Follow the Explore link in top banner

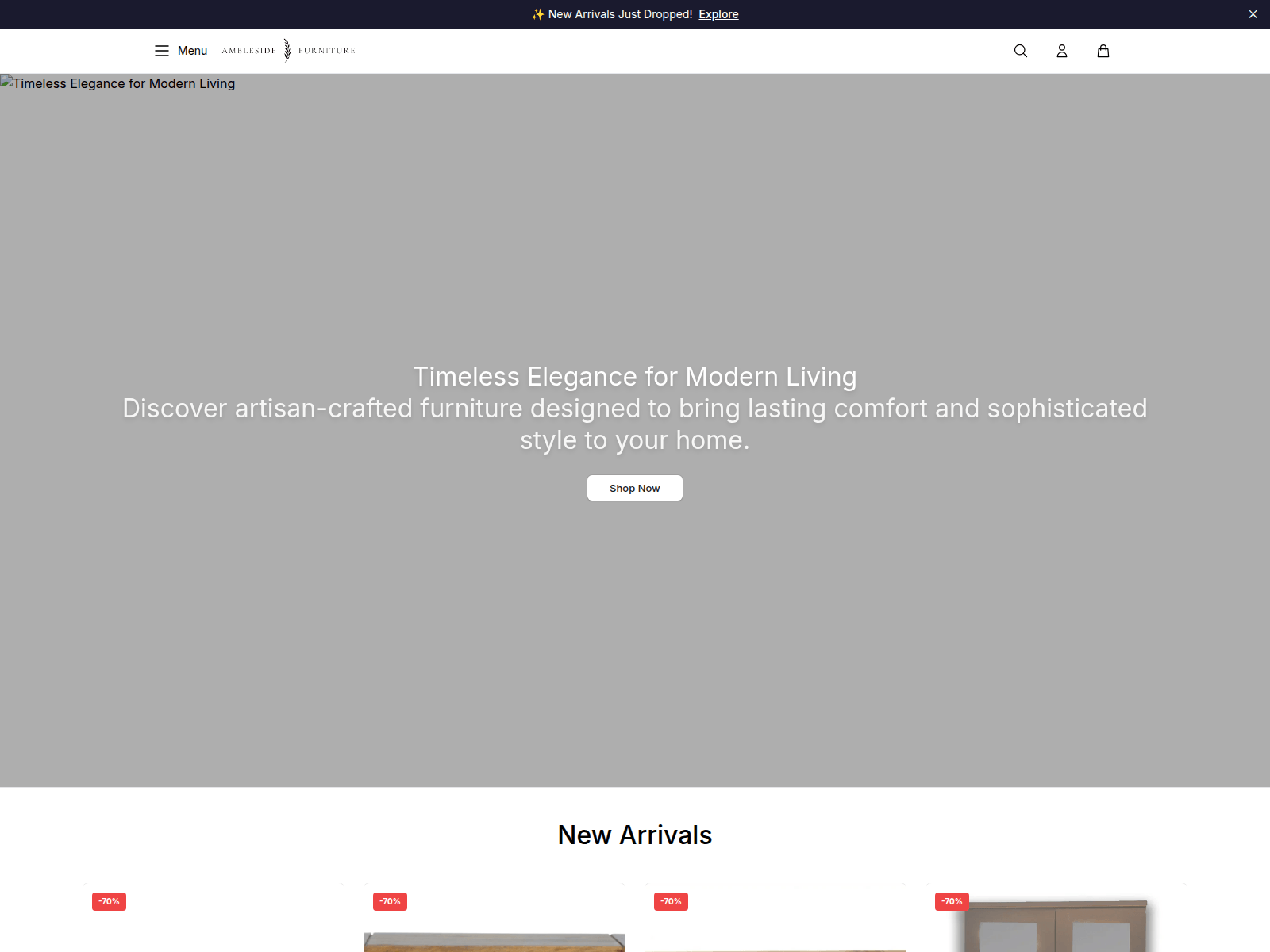click(x=718, y=14)
